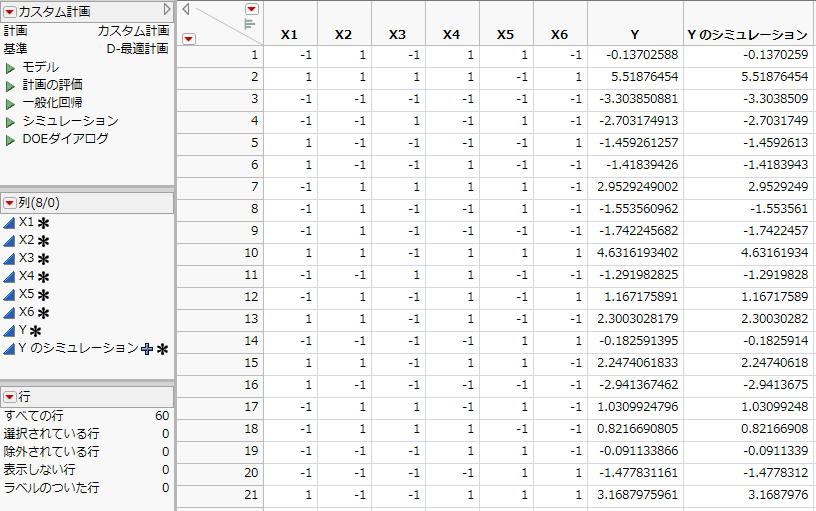Click the continuous type icon for X4

tap(9, 277)
